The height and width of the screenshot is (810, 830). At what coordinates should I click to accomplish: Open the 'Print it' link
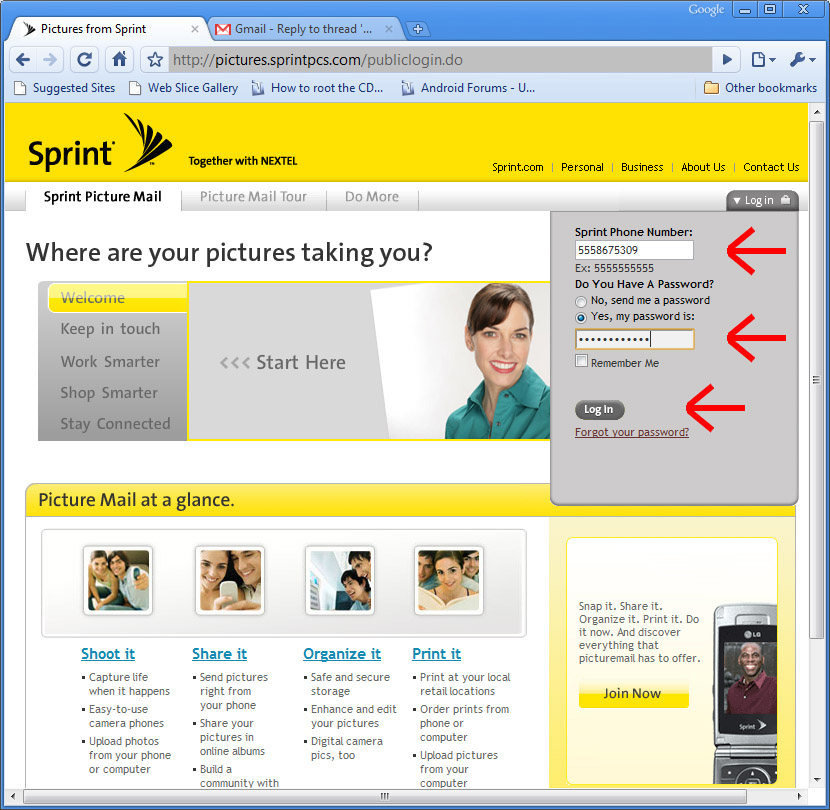(437, 654)
